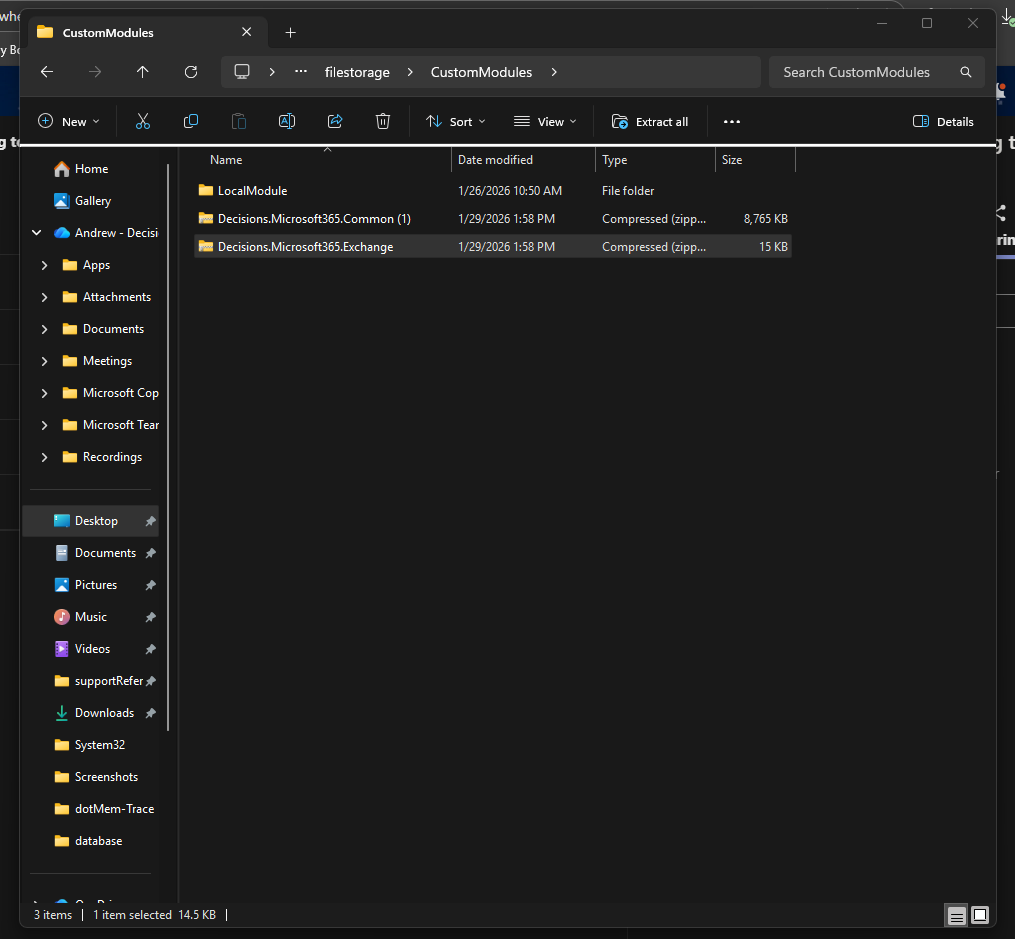Screen dimensions: 1015x939
Task: Open the View dropdown menu
Action: pos(545,121)
